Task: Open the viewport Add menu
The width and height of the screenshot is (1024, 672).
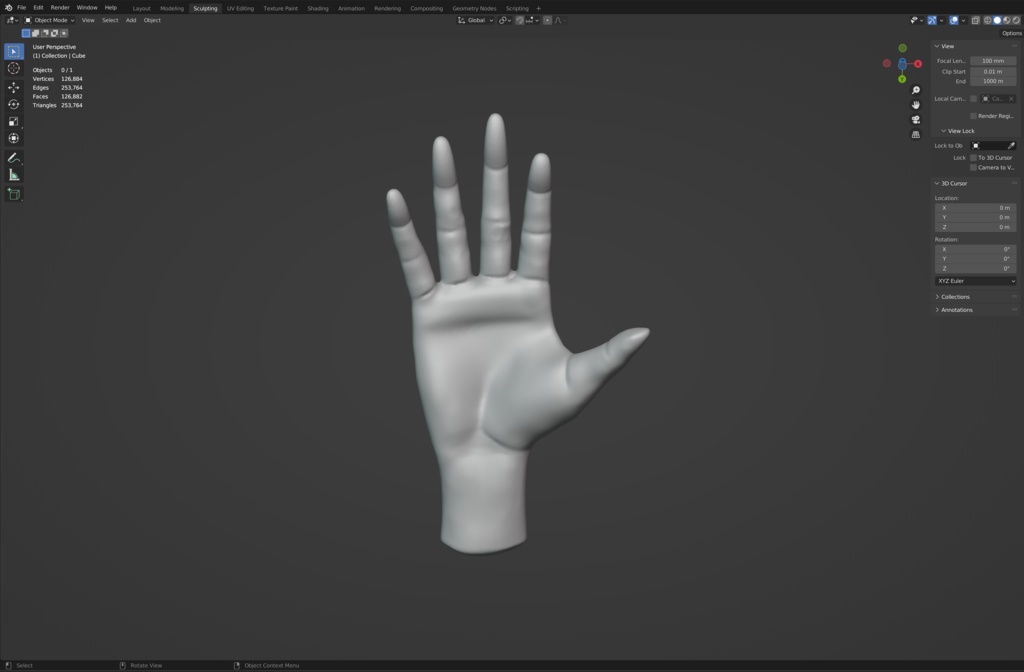Action: pyautogui.click(x=131, y=20)
